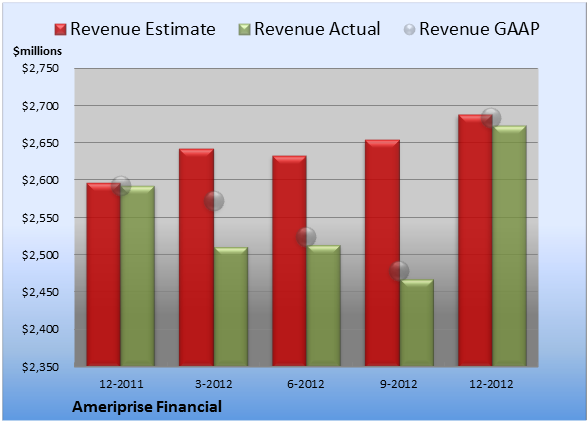The width and height of the screenshot is (588, 422).
Task: Click the '$2,400' axis value
Action: click(x=40, y=329)
